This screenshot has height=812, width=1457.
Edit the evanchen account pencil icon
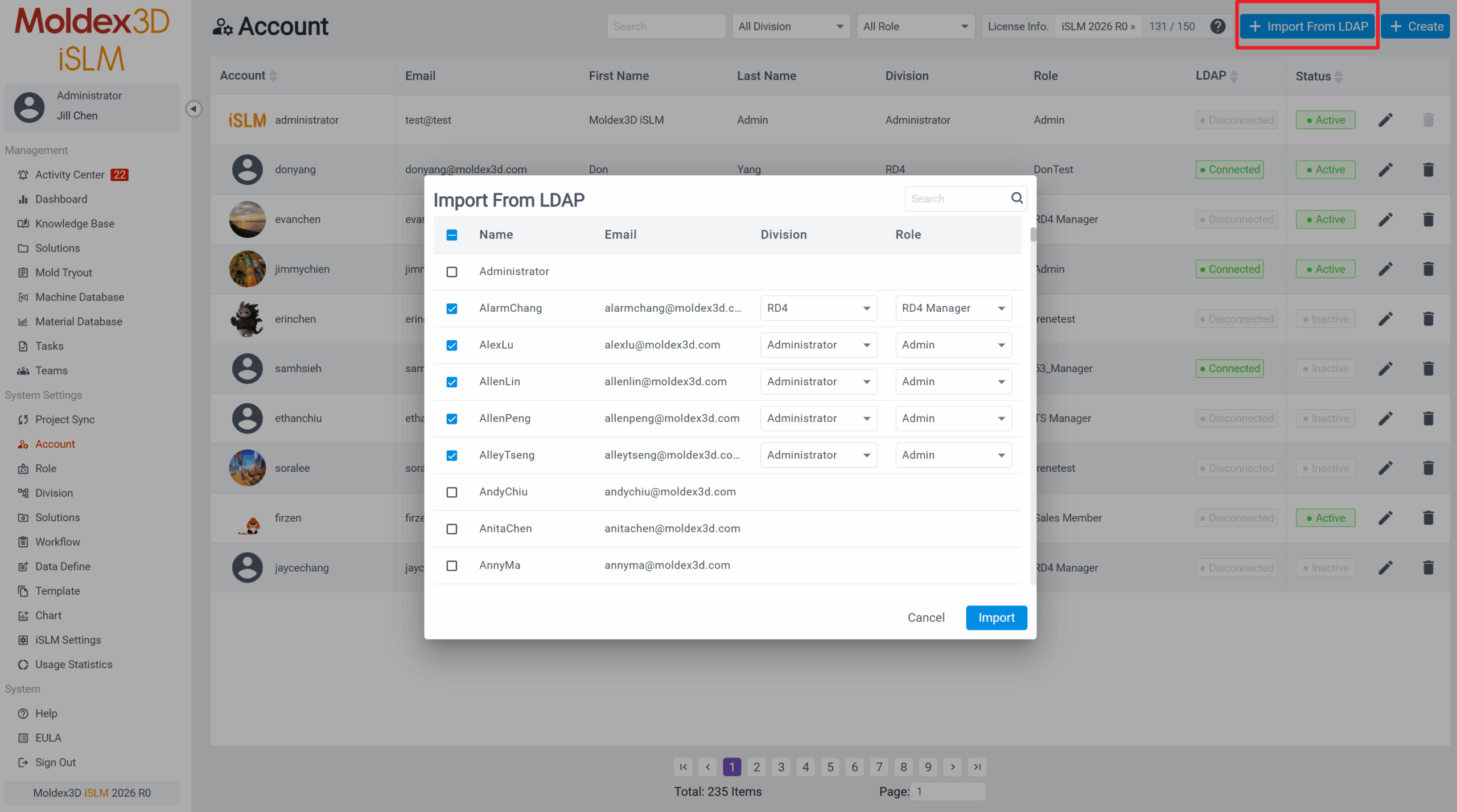[x=1385, y=219]
